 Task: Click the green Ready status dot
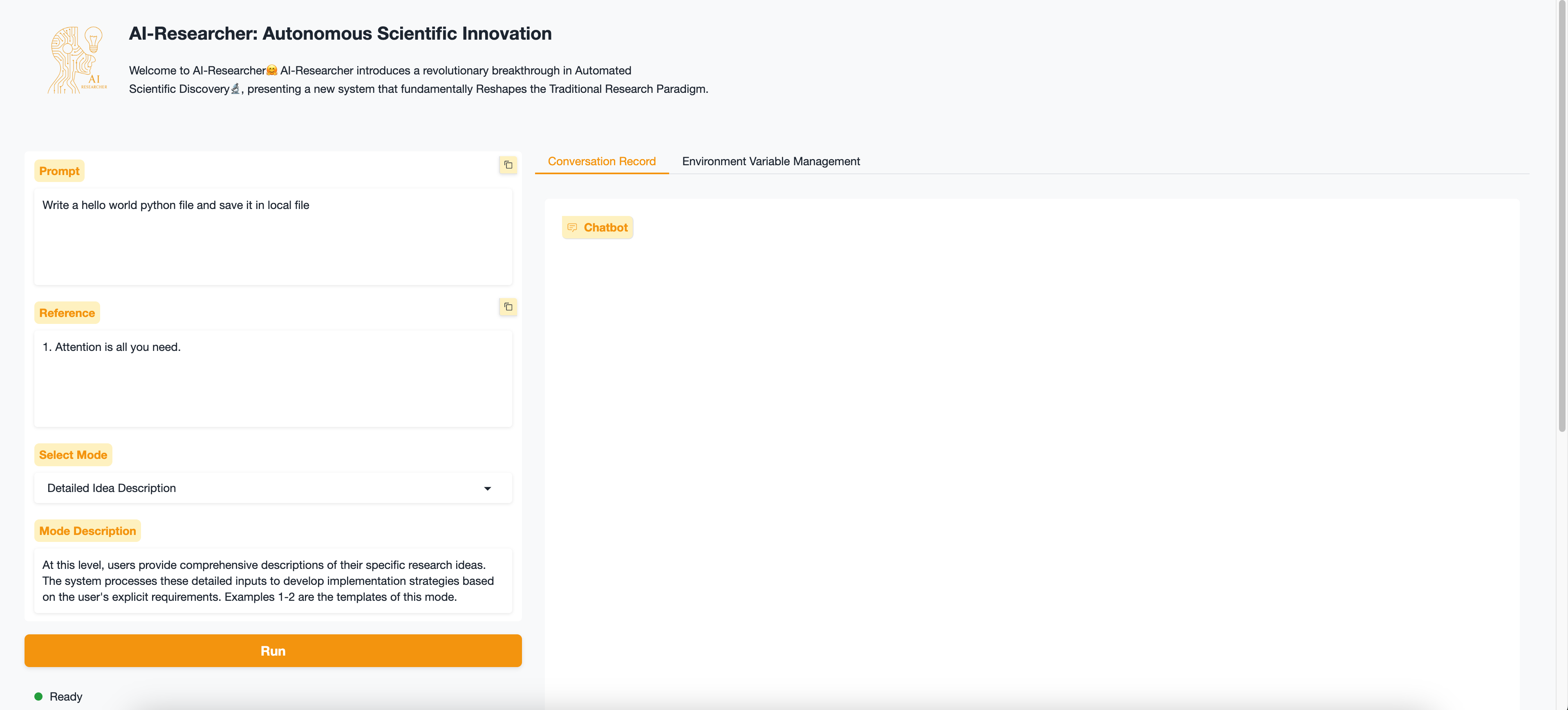pos(38,697)
